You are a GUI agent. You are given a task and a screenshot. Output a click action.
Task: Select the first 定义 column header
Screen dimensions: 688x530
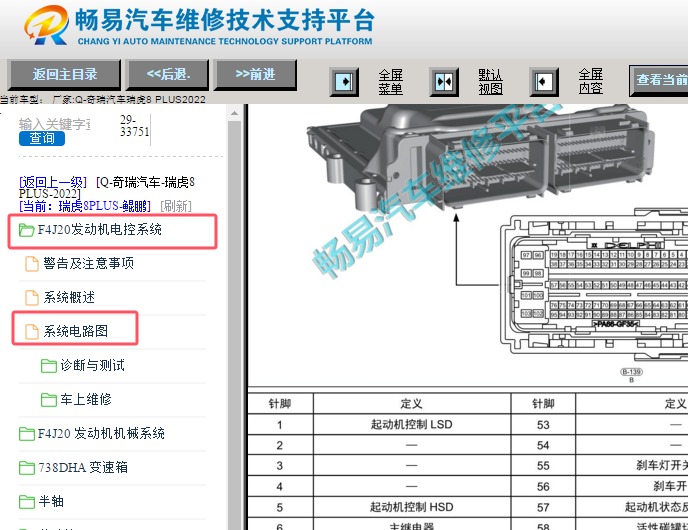click(x=412, y=404)
